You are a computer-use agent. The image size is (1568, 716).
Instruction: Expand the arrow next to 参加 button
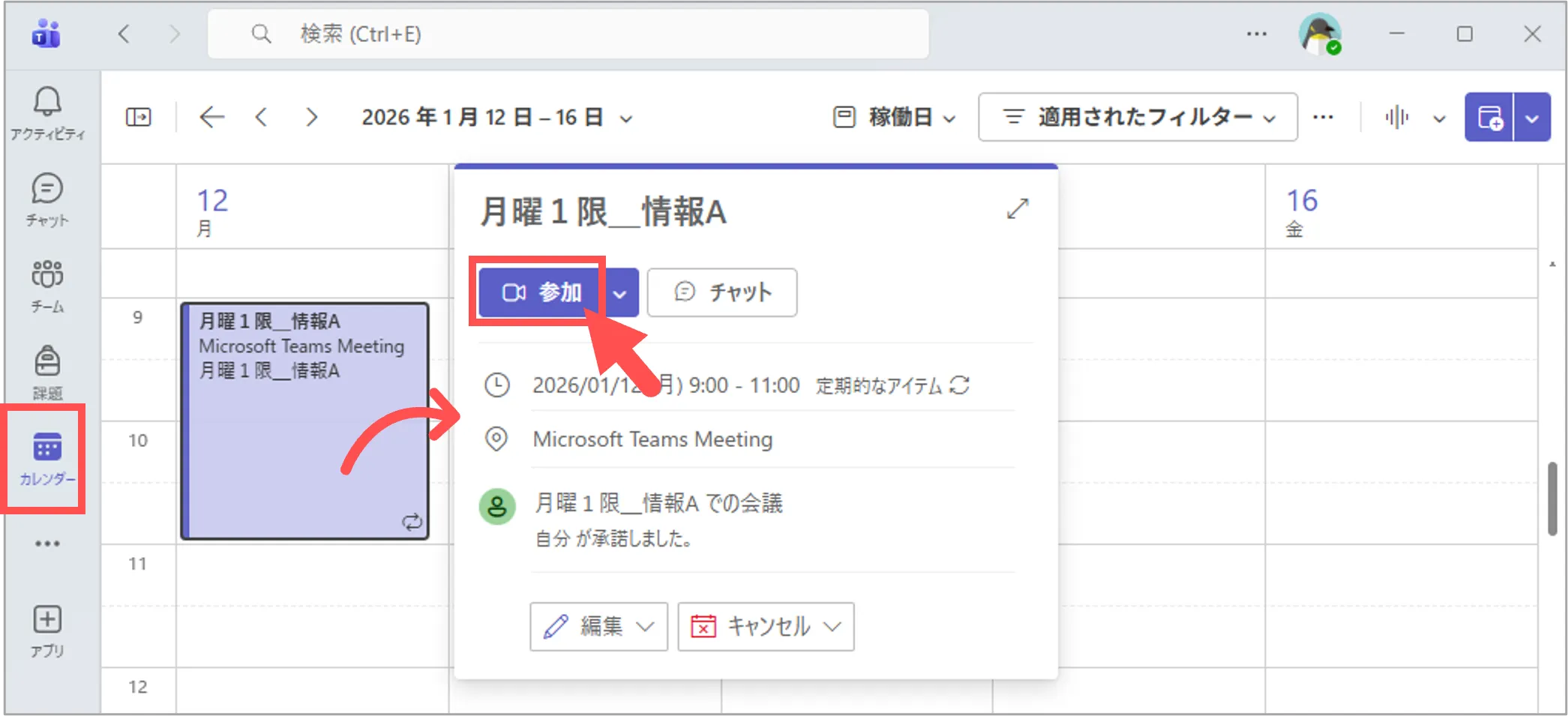pos(620,293)
